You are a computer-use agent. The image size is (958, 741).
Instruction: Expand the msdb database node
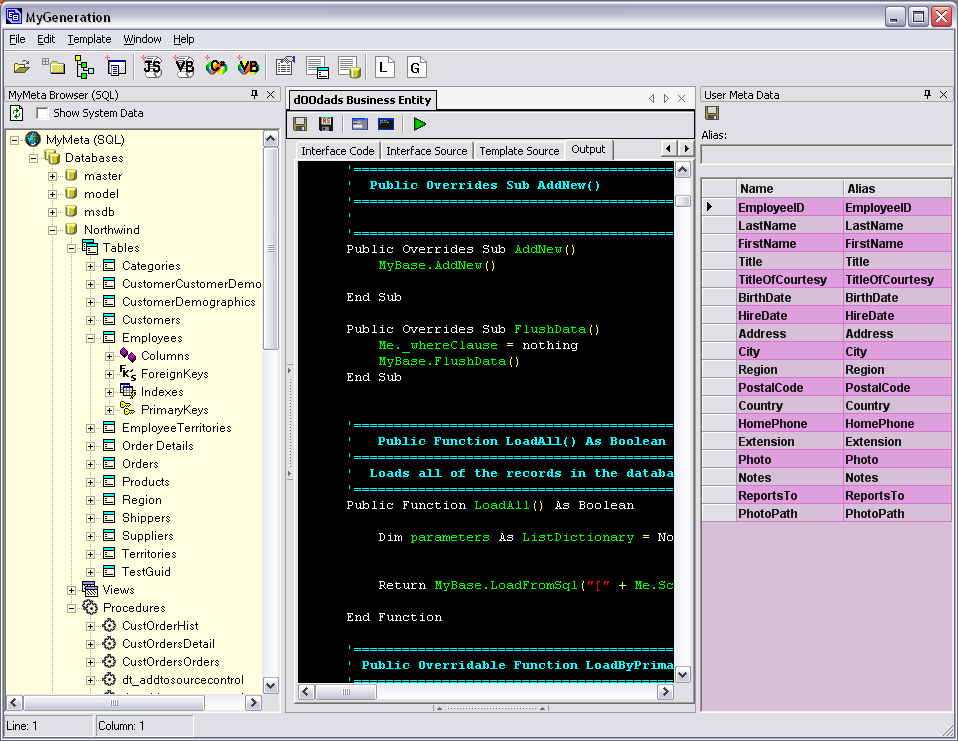click(x=53, y=212)
